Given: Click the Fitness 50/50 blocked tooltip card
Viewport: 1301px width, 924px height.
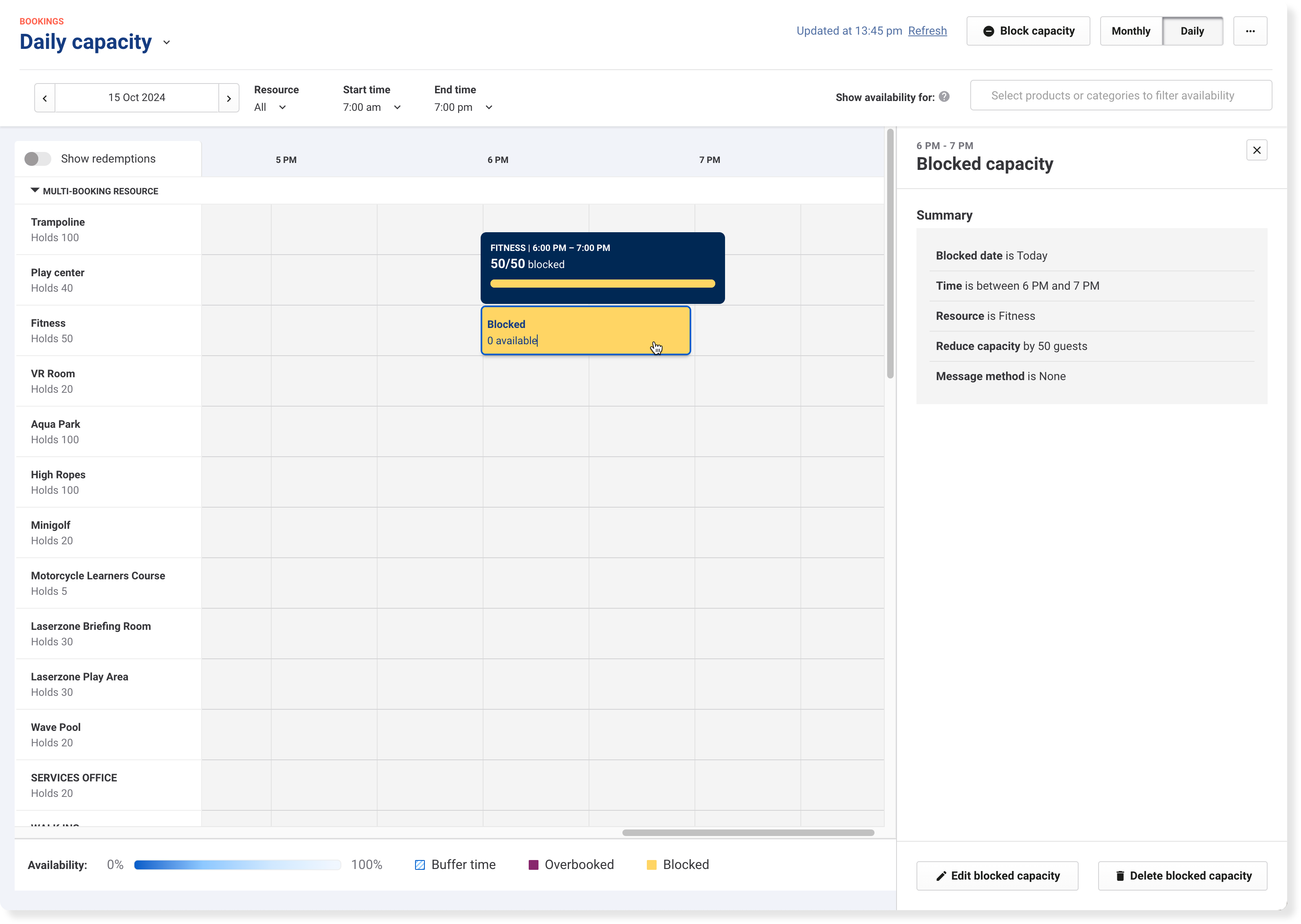Looking at the screenshot, I should tap(602, 267).
